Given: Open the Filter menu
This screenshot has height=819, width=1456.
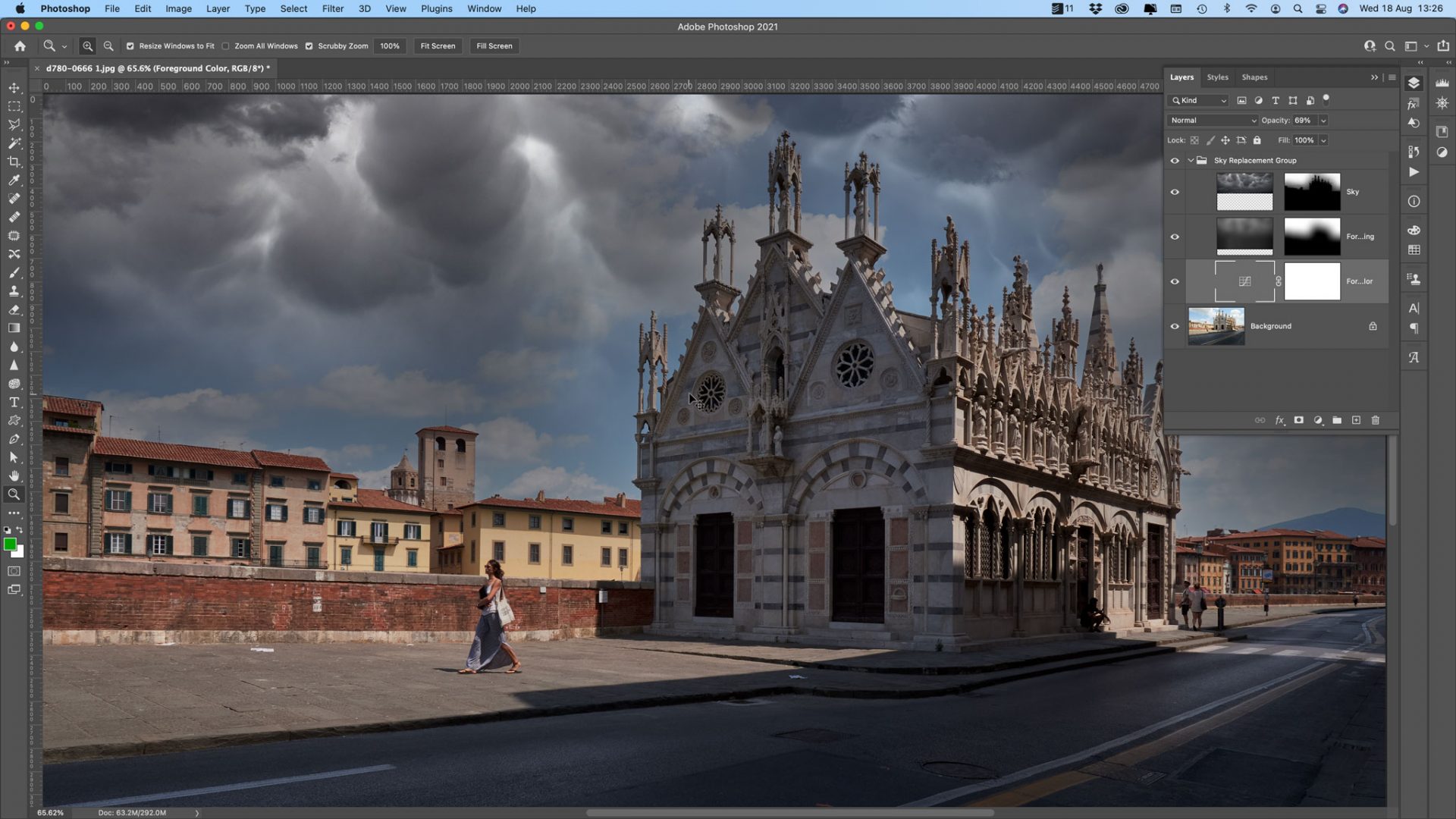Looking at the screenshot, I should [333, 8].
